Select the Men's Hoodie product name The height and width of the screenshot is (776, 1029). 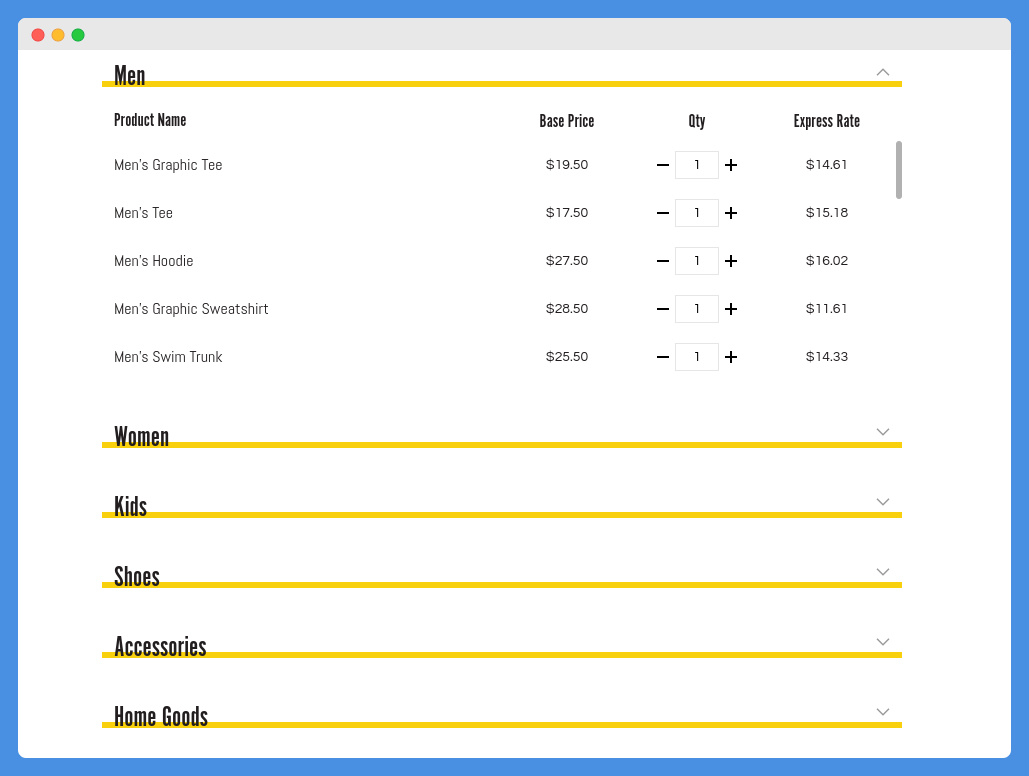click(154, 261)
